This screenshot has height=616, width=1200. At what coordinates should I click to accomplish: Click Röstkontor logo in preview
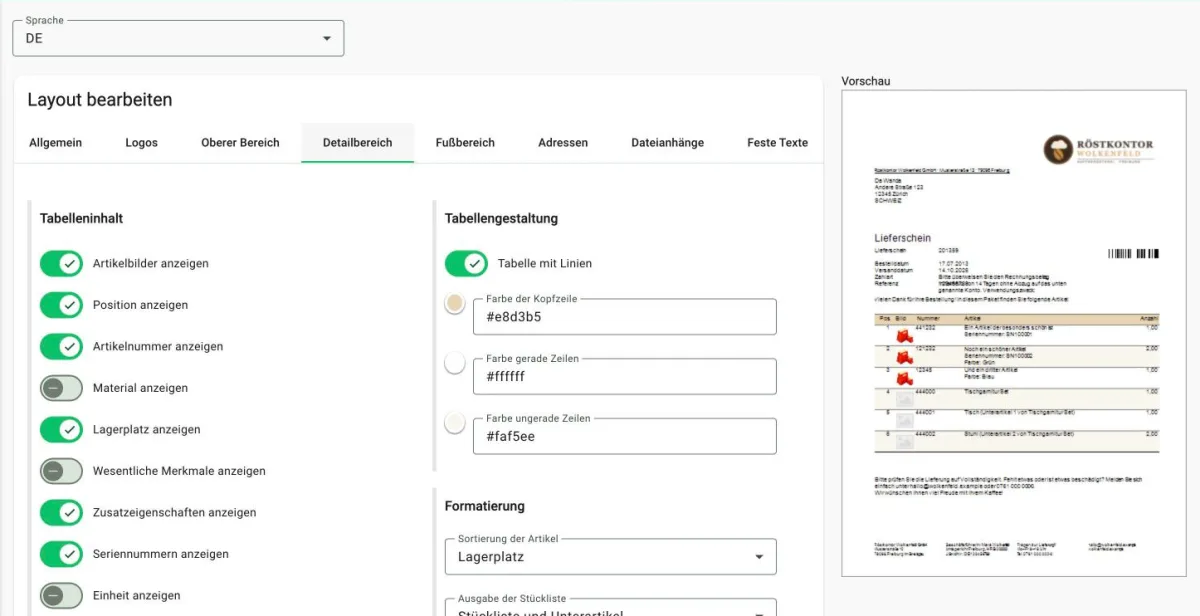coord(1098,150)
